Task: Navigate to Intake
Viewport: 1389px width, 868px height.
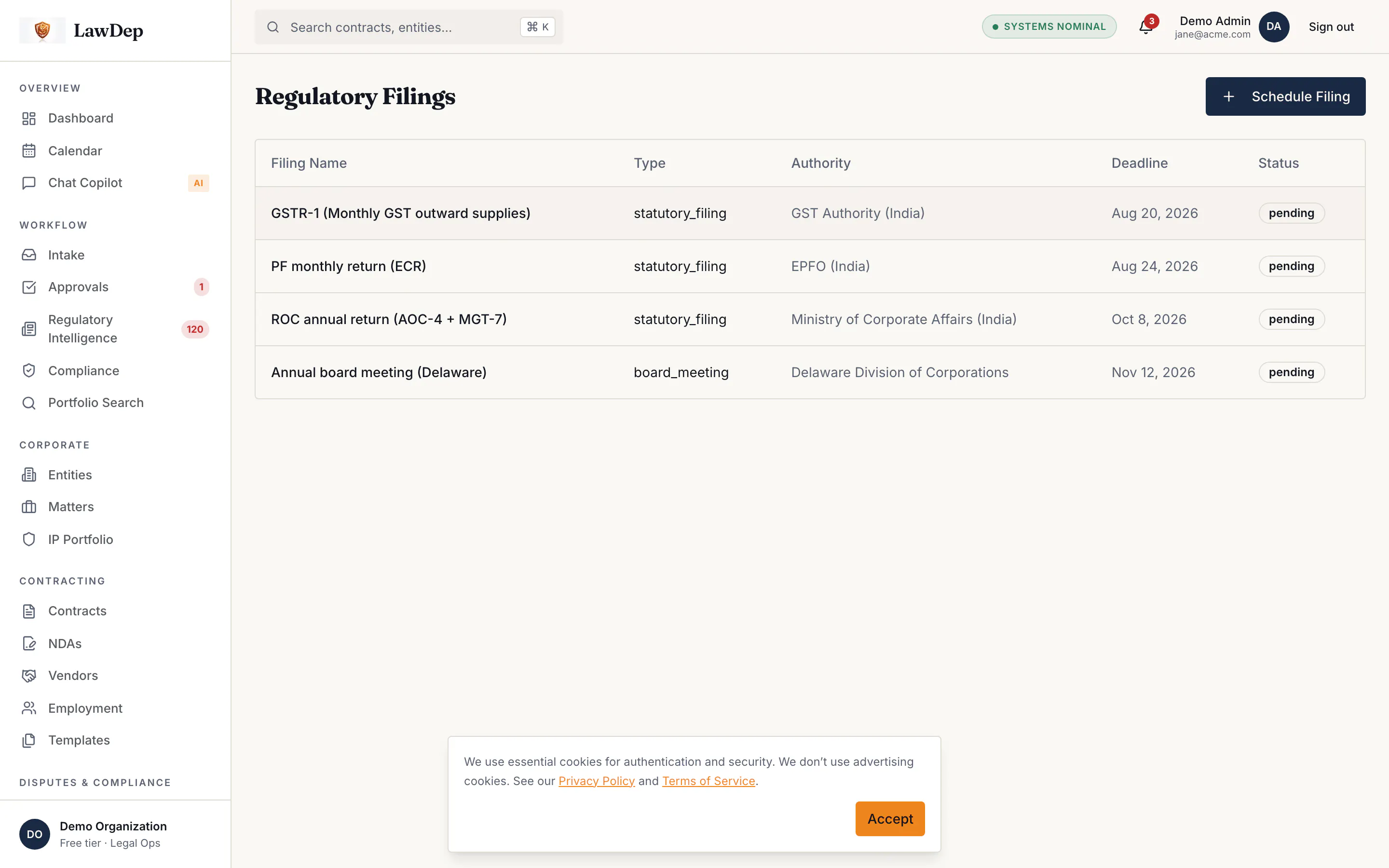Action: 115,255
